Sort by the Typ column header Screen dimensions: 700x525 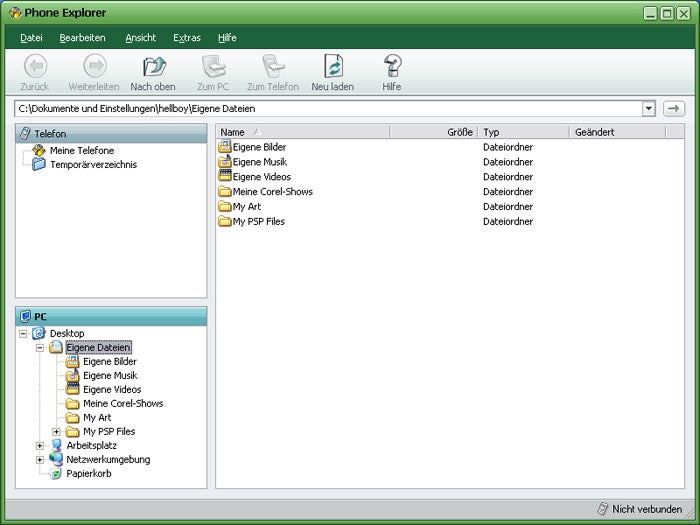(524, 132)
